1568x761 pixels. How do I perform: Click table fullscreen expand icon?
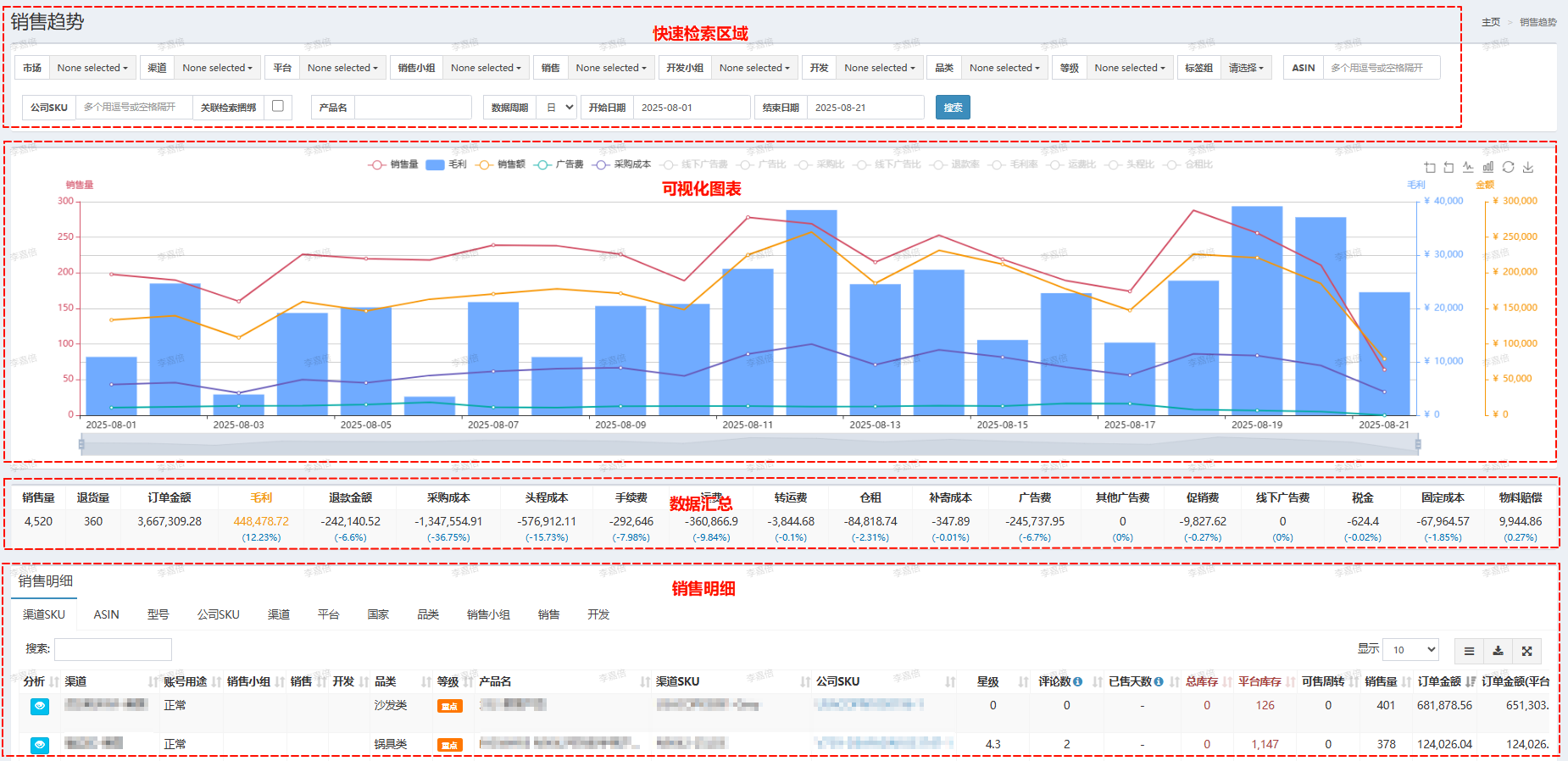click(1526, 651)
